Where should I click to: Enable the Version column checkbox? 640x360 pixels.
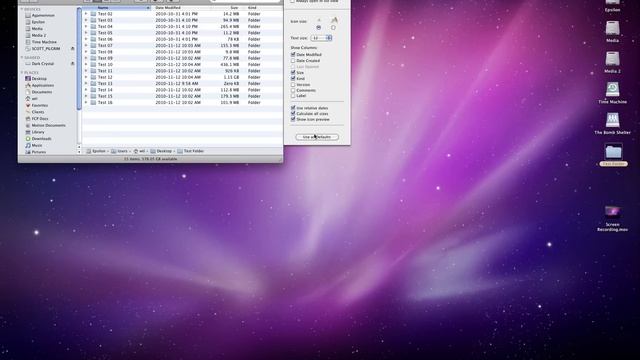tap(293, 84)
